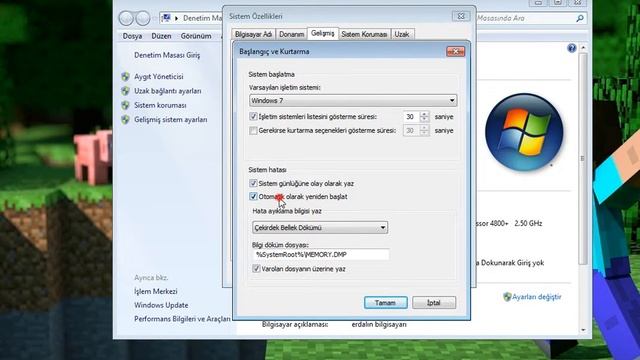640x360 pixels.
Task: Click the 30 seconds OS list time field
Action: pyautogui.click(x=411, y=117)
